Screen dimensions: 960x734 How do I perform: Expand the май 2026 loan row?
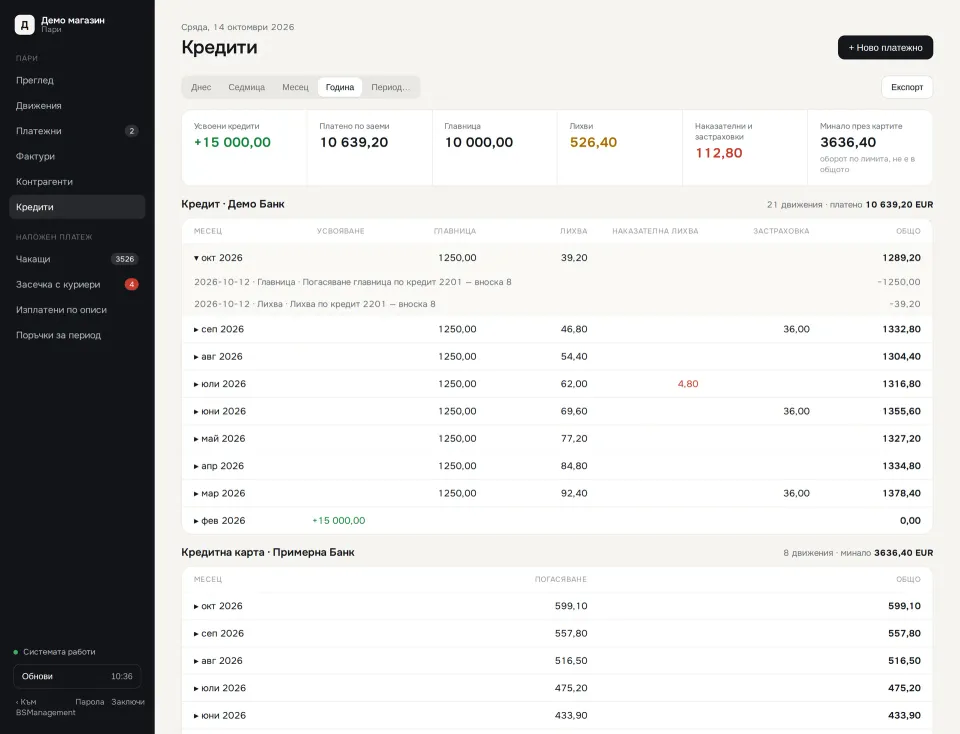tap(557, 438)
